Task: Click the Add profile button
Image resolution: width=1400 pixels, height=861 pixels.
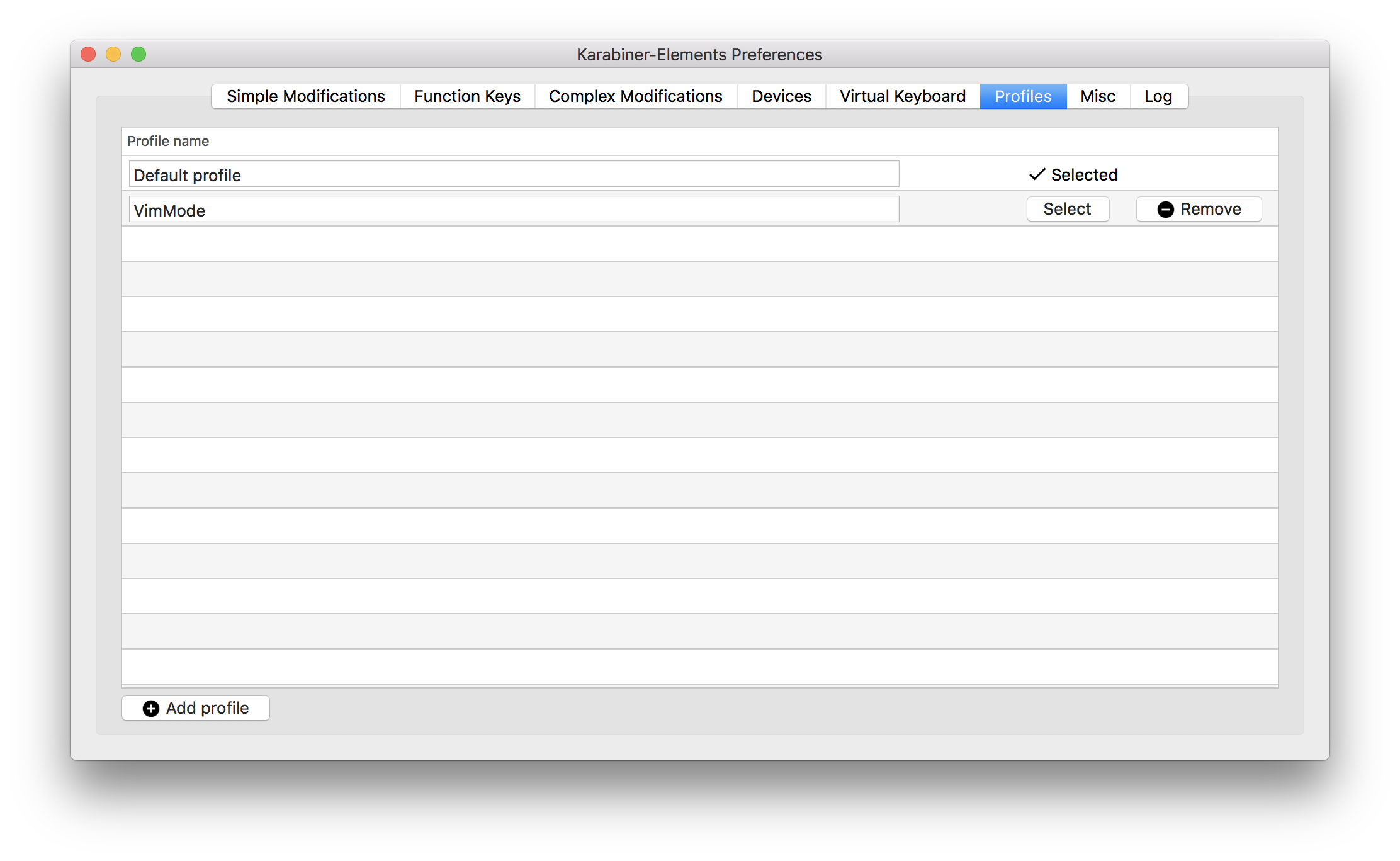Action: pos(198,708)
